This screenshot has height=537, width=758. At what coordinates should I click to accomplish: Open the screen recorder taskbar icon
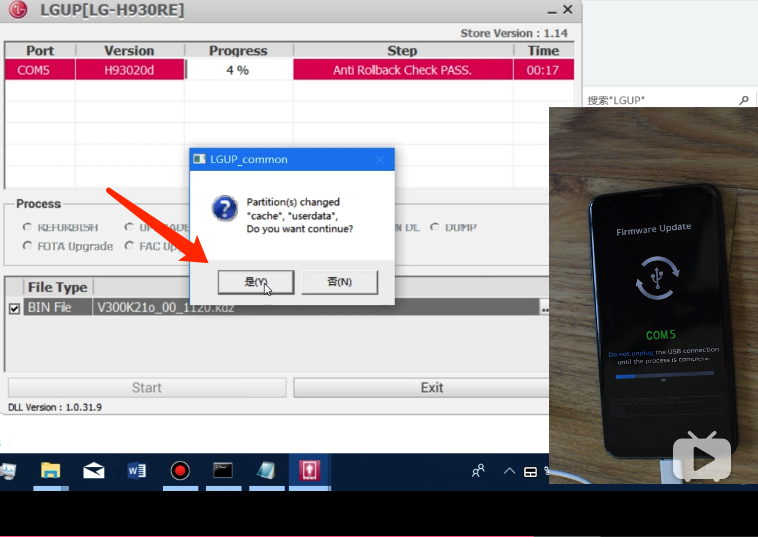[x=180, y=471]
